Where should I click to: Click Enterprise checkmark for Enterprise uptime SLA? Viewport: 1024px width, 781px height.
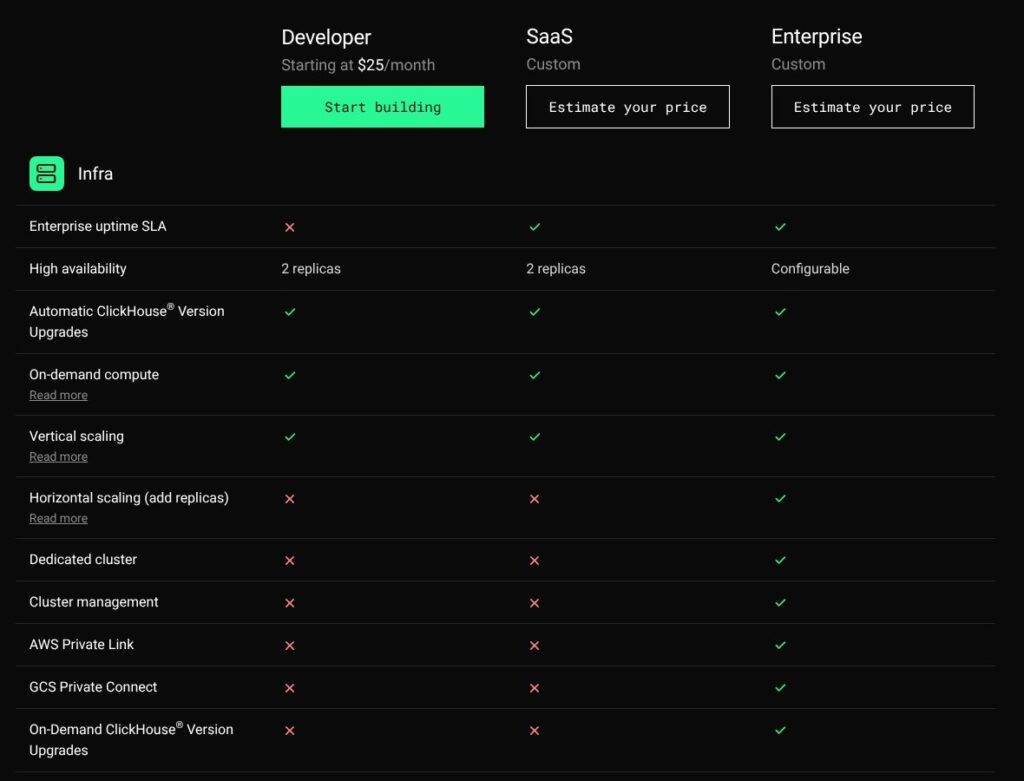coord(780,227)
